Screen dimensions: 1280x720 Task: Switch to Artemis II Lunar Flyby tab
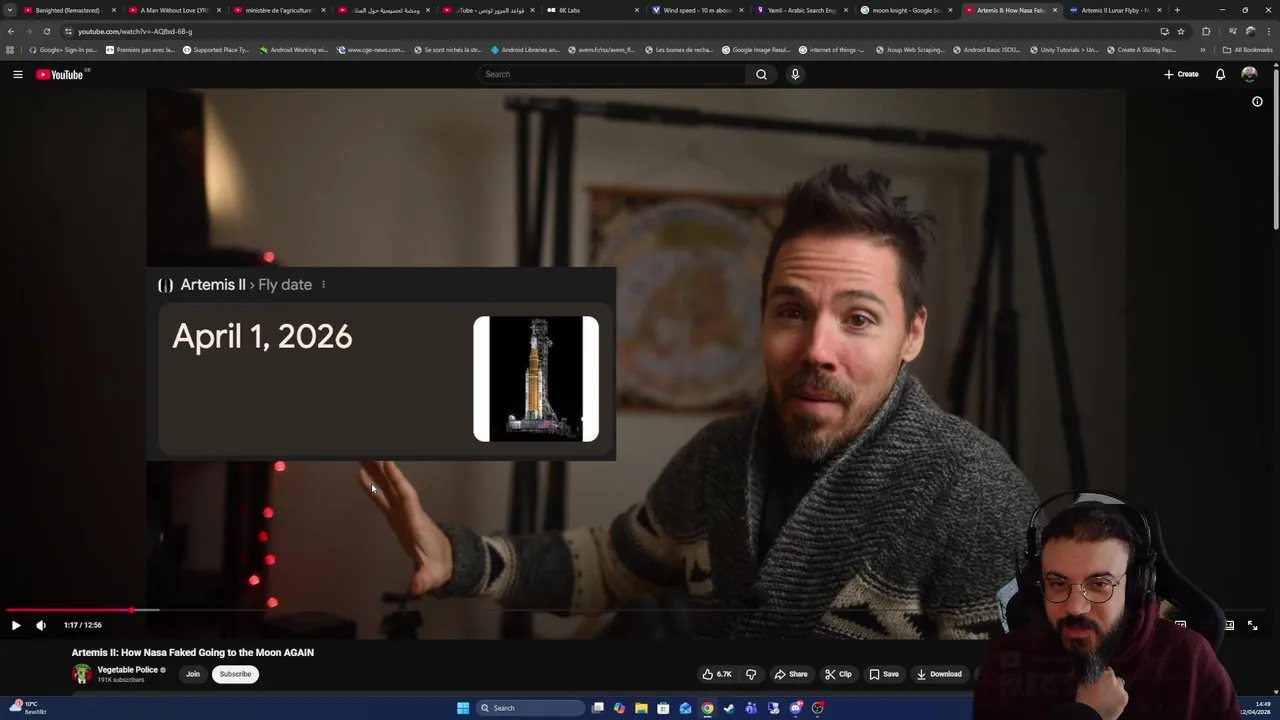1115,10
